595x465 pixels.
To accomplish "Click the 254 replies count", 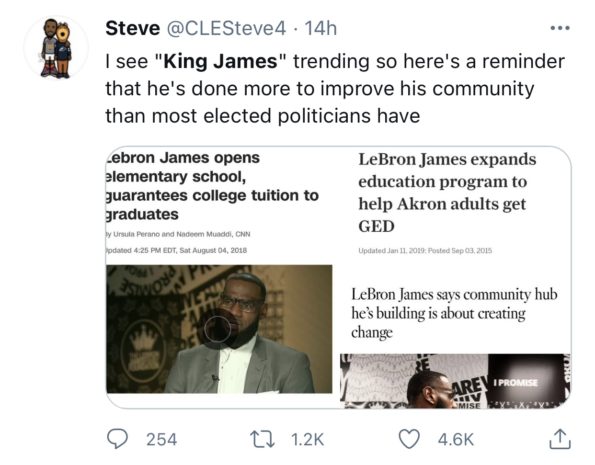I will tap(162, 440).
